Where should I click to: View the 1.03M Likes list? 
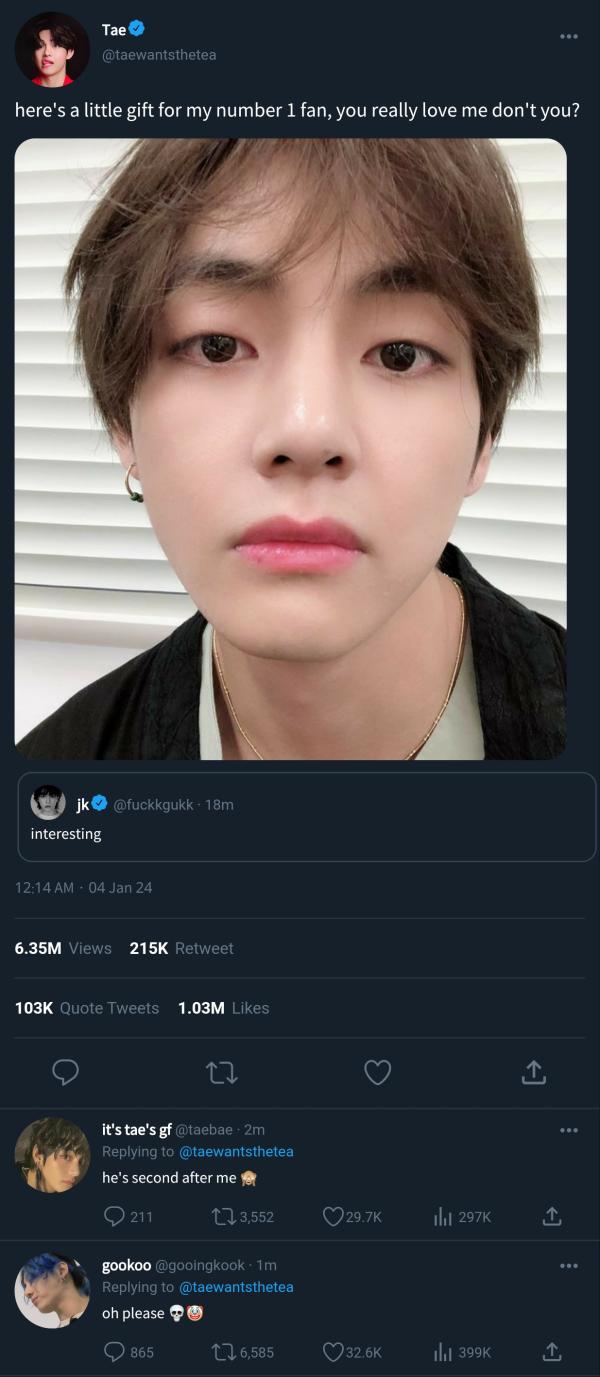(223, 1008)
